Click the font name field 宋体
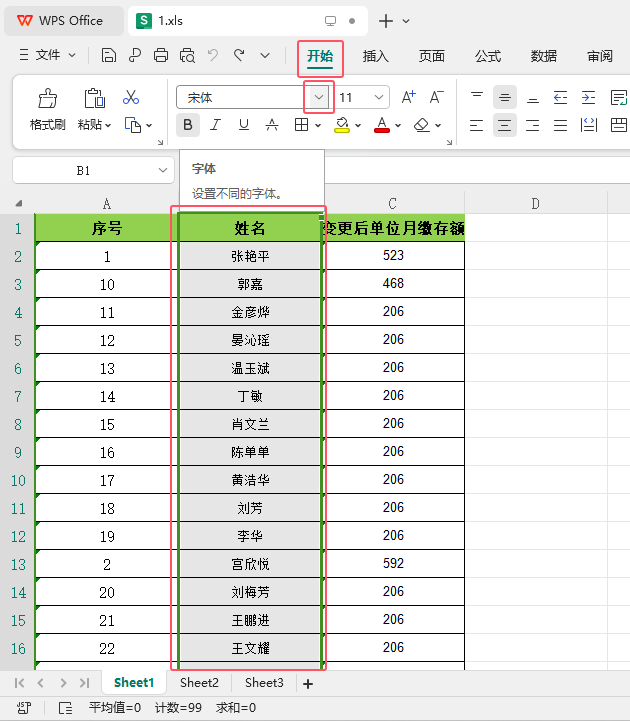The width and height of the screenshot is (630, 721). pyautogui.click(x=239, y=97)
